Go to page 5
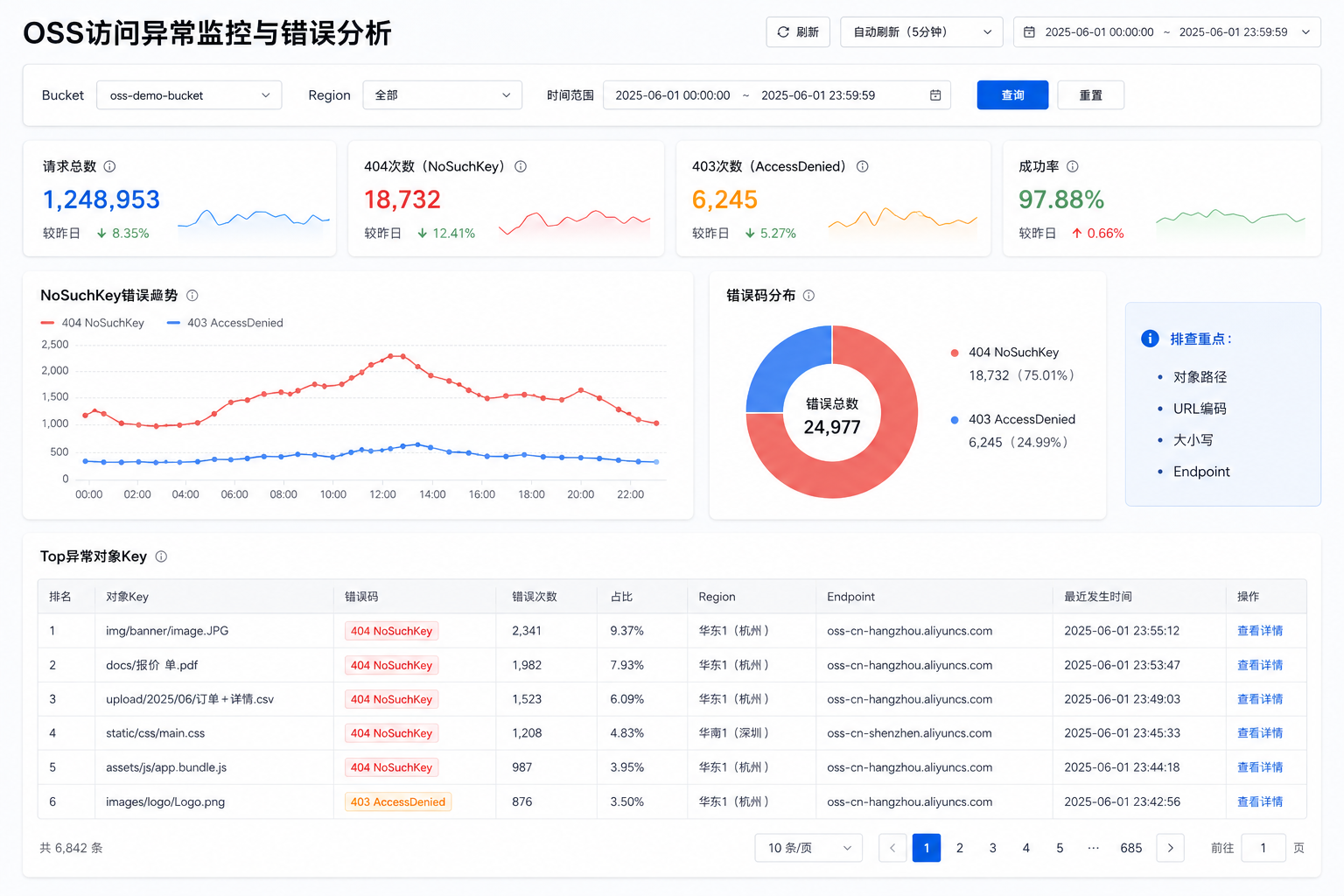The width and height of the screenshot is (1344, 896). [1060, 848]
